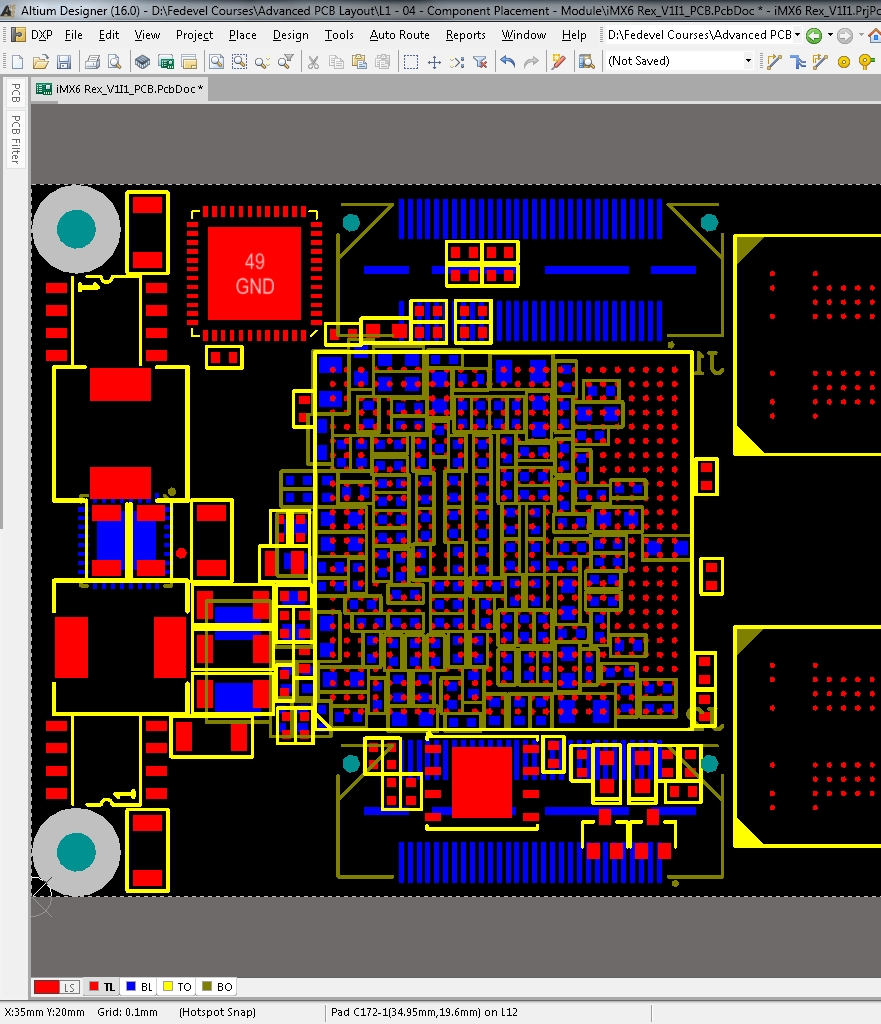Viewport: 881px width, 1024px height.
Task: Open the PCB Filter side panel
Action: click(x=15, y=140)
